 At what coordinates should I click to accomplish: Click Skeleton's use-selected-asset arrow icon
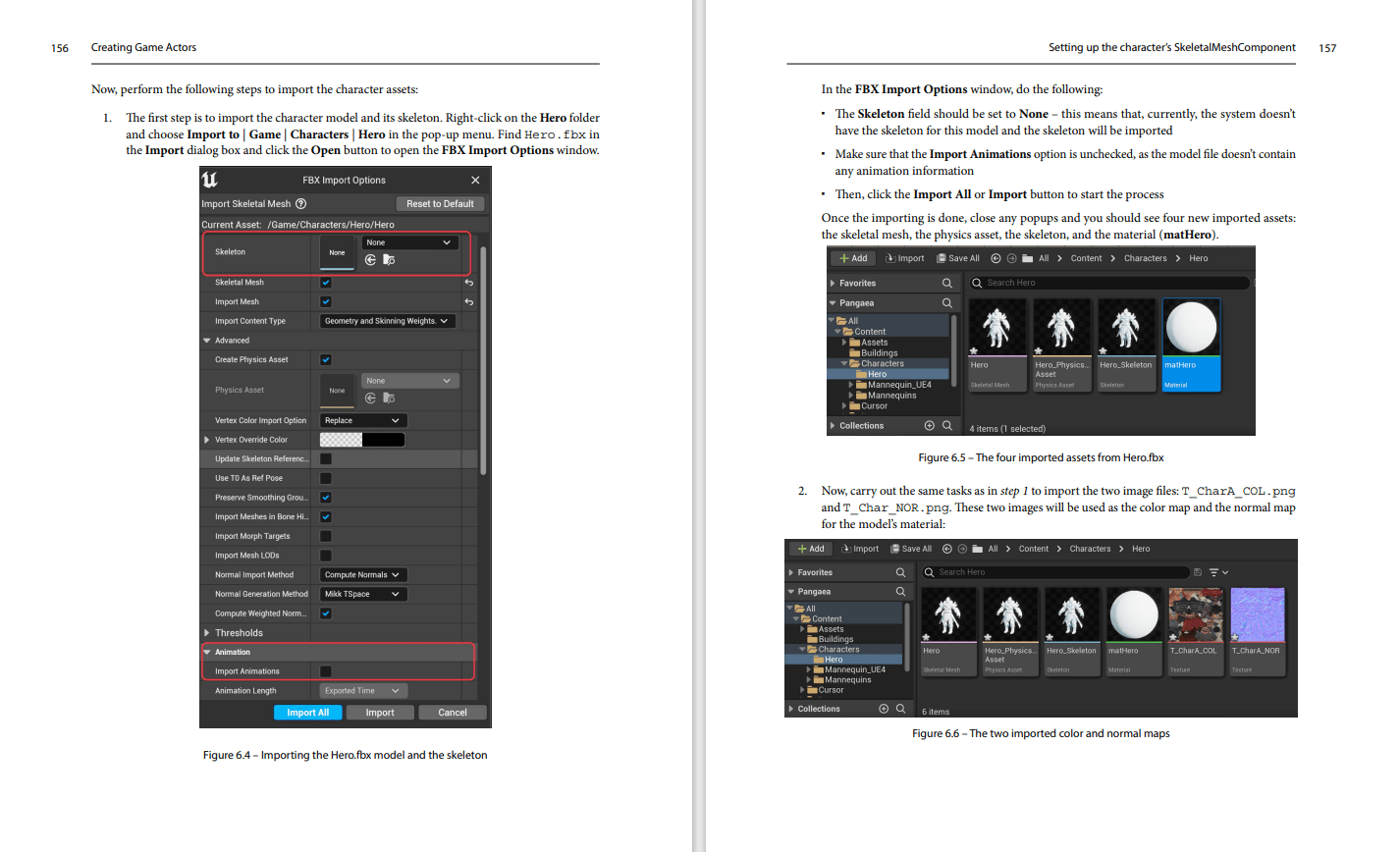[370, 260]
